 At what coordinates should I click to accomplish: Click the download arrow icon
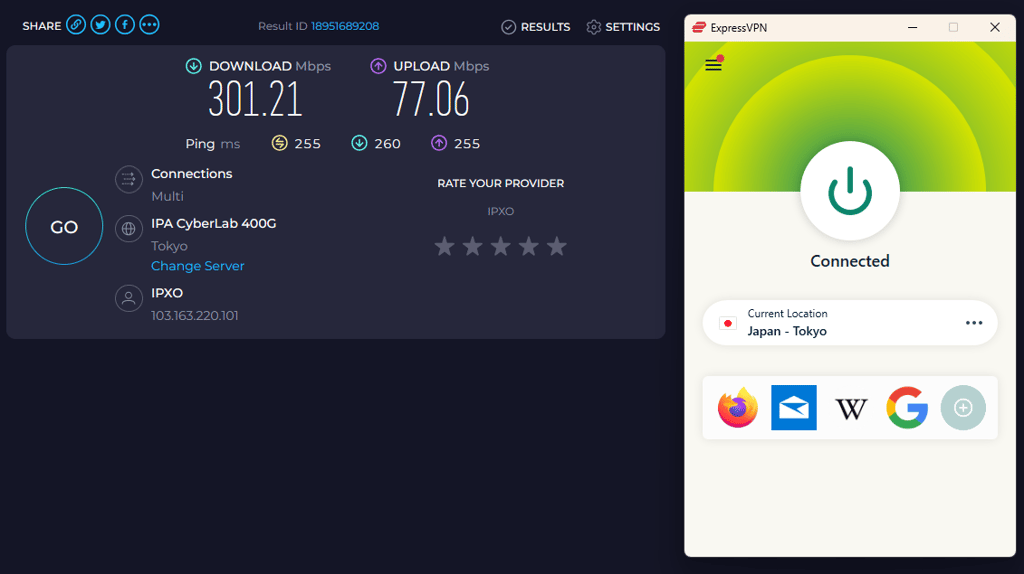[193, 66]
